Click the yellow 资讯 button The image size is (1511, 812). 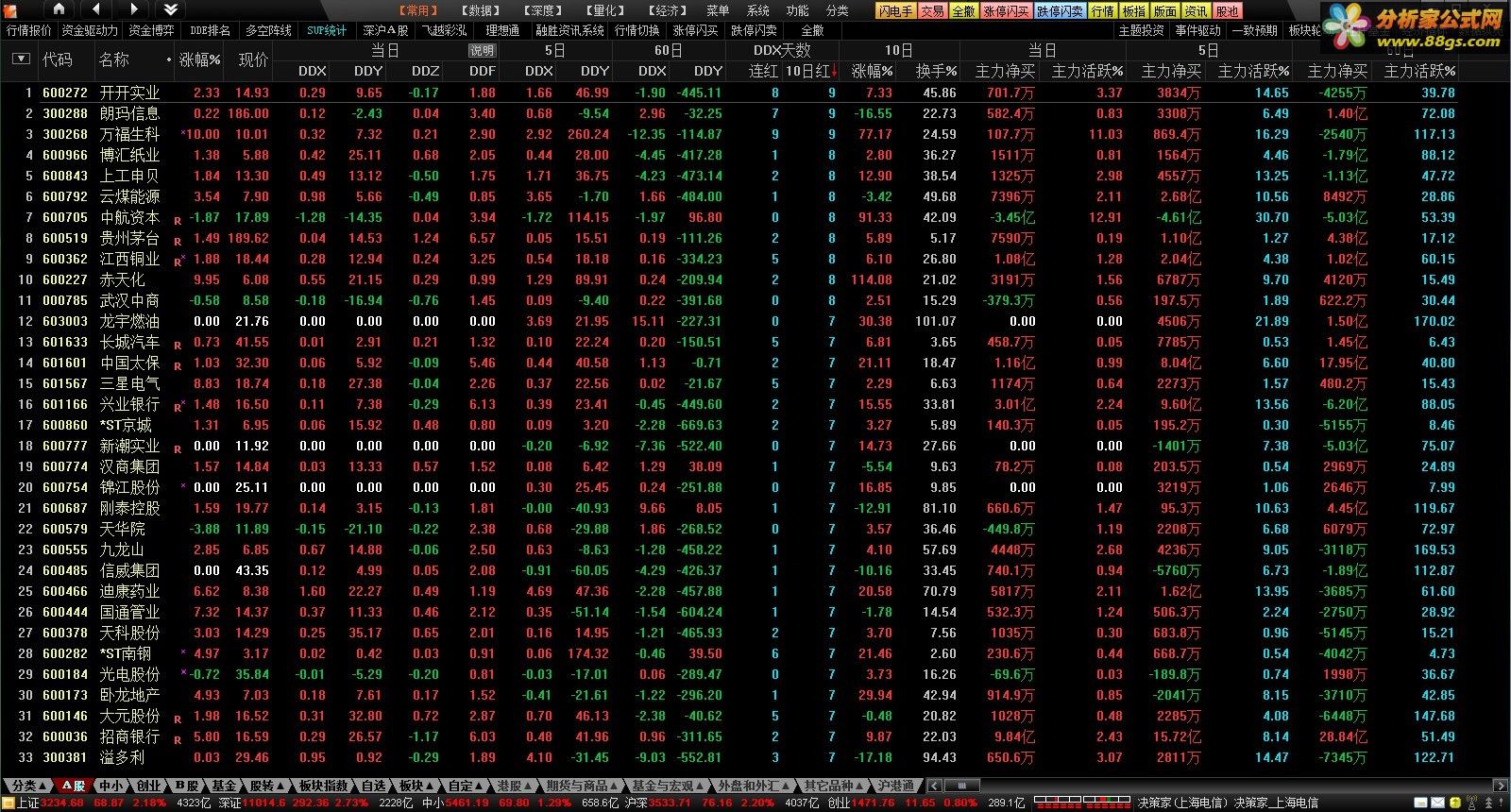click(1196, 11)
